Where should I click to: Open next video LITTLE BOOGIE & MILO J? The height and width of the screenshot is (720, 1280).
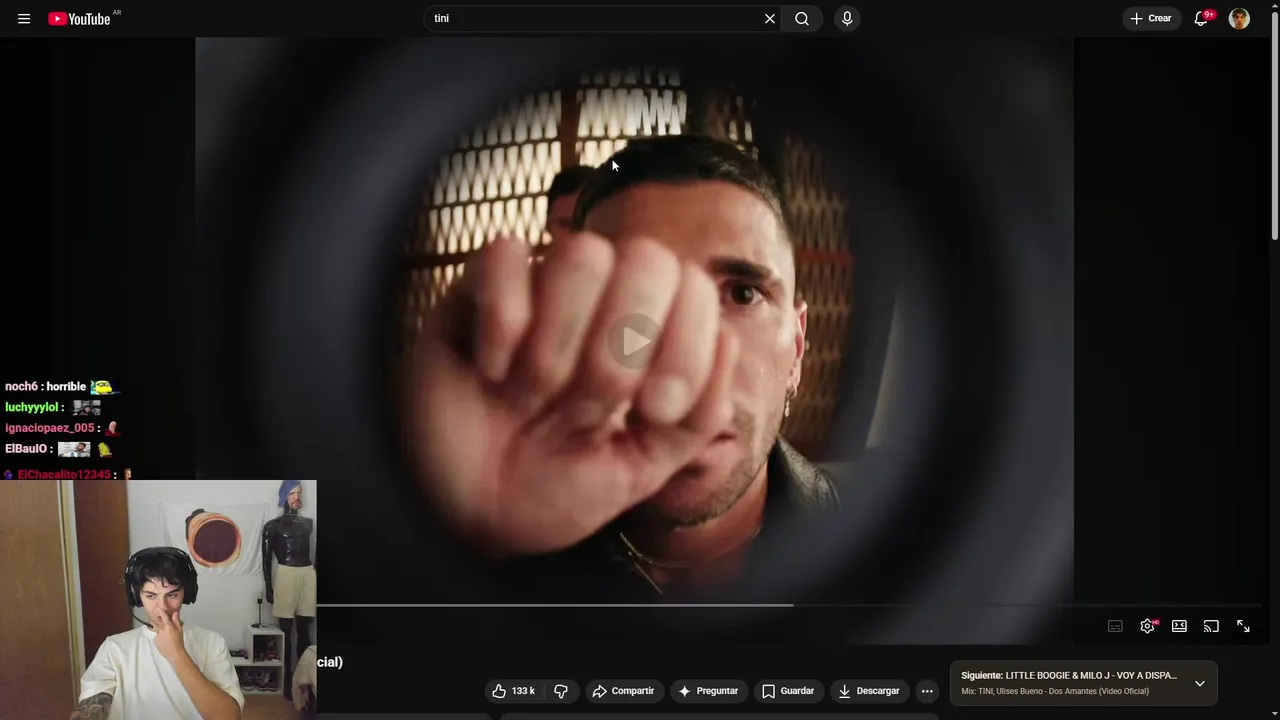1069,676
